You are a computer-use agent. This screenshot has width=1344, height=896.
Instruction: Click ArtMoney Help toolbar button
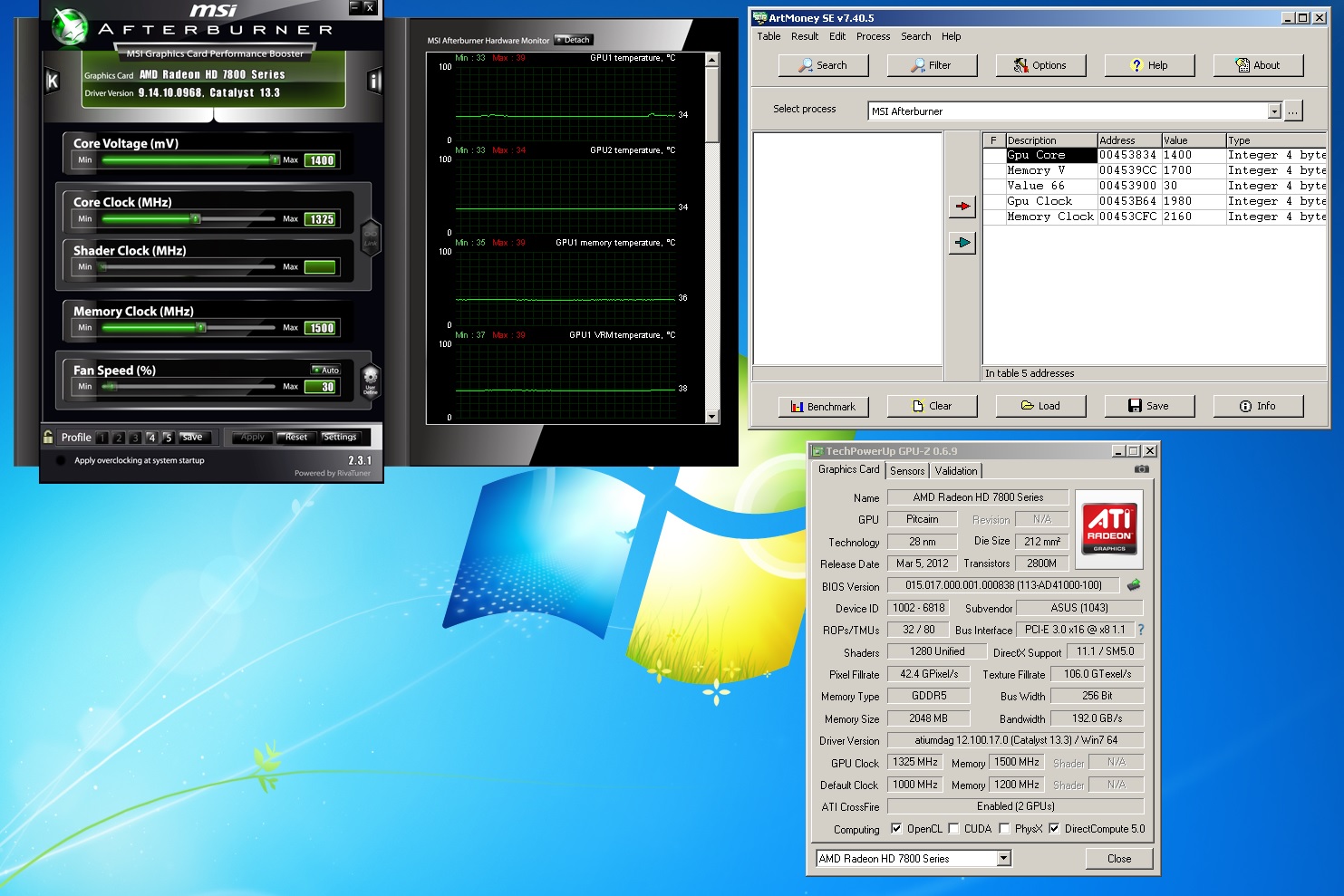coord(1149,65)
